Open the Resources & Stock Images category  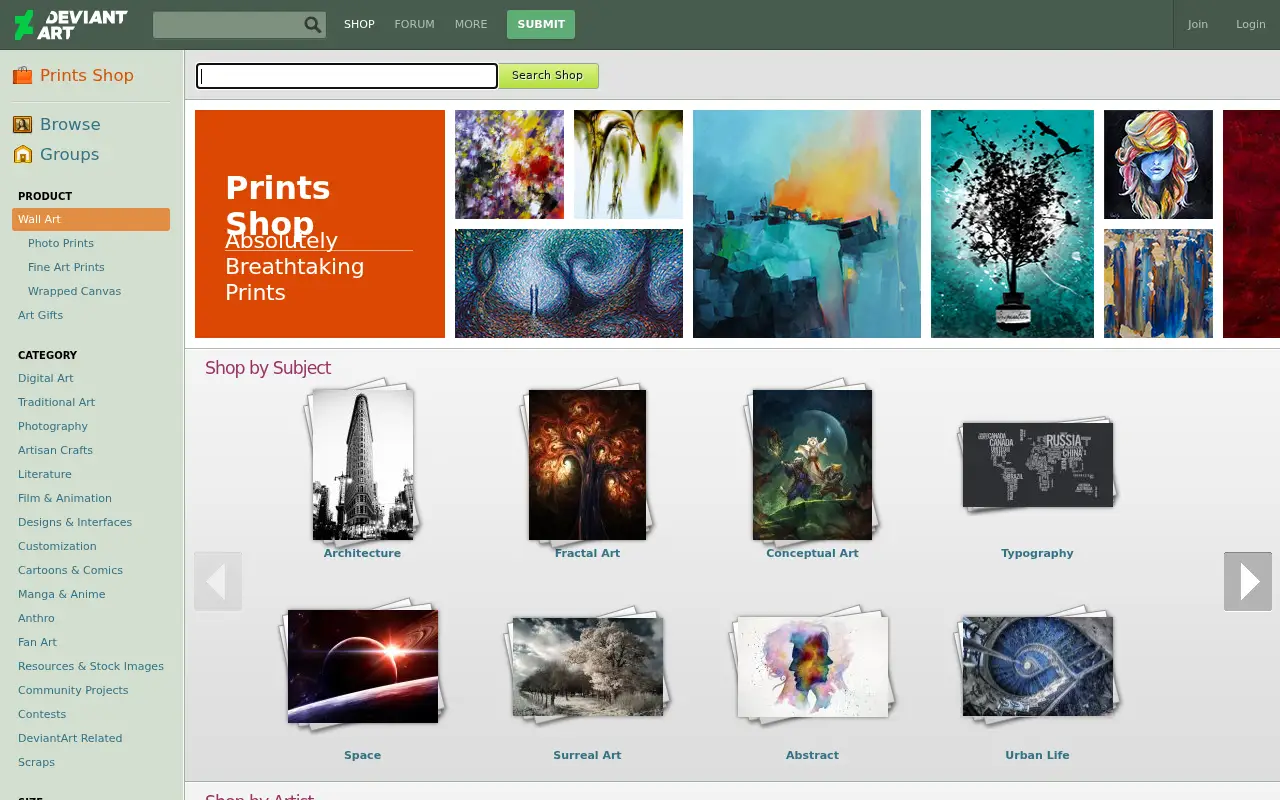91,666
